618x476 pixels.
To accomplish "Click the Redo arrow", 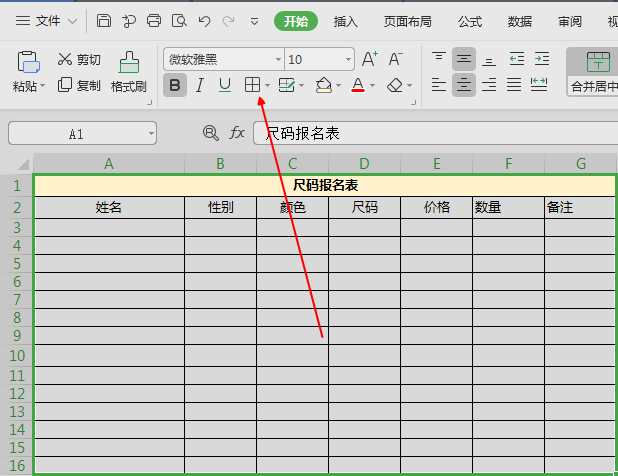I will [x=229, y=20].
